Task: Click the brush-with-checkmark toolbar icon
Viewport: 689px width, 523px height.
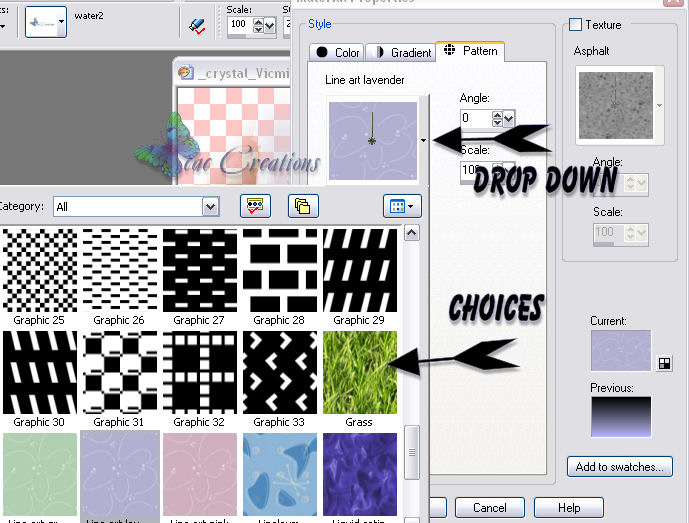Action: (197, 26)
